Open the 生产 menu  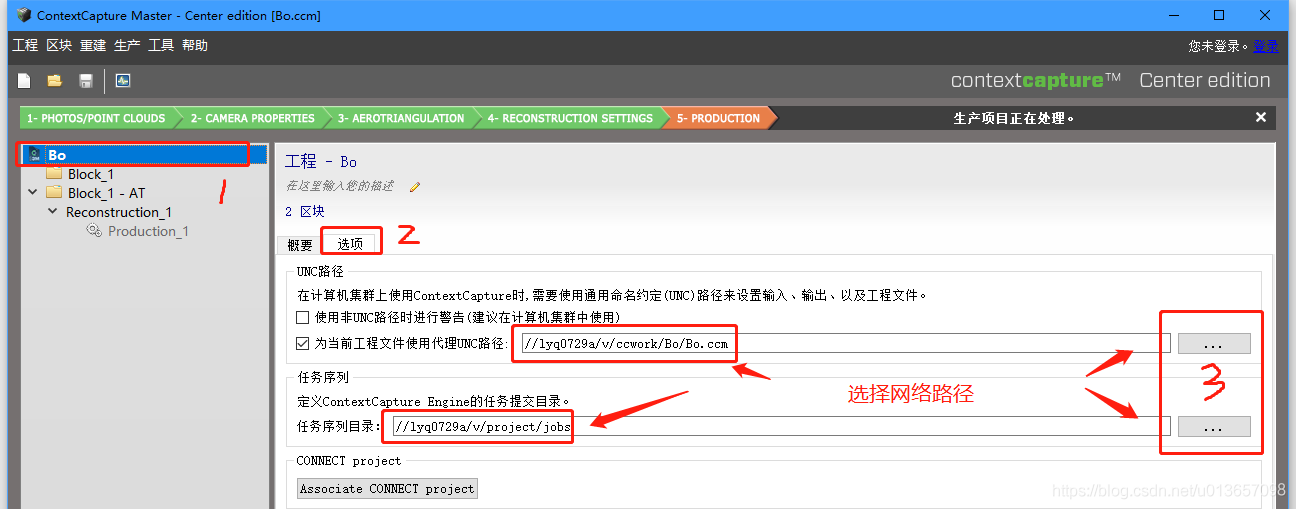[127, 45]
